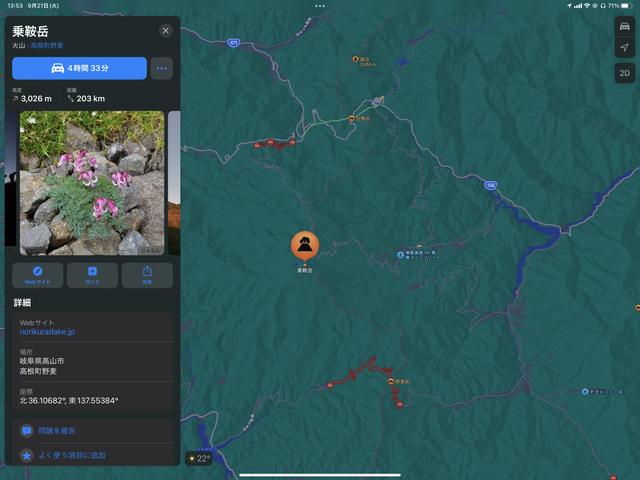
Task: Tap the add to guide plus button
Action: coord(92,275)
